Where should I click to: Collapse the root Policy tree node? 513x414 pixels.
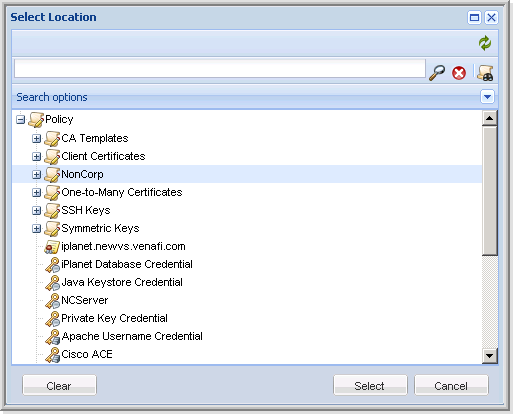click(21, 120)
